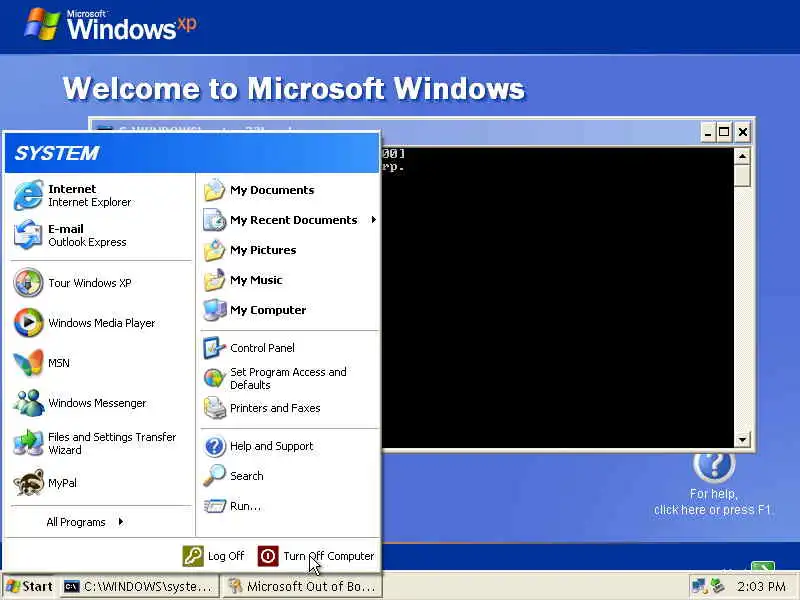Select the My Documents menu entry
Image resolution: width=800 pixels, height=600 pixels.
[x=289, y=190]
